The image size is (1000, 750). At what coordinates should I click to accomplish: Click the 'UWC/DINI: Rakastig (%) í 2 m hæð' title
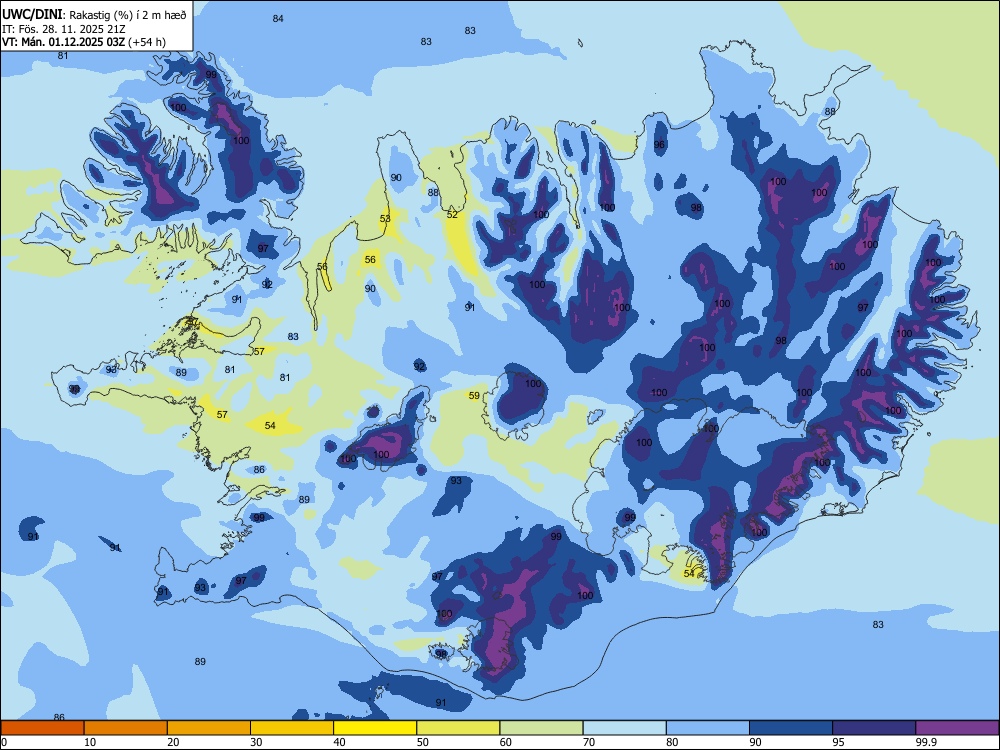click(94, 15)
